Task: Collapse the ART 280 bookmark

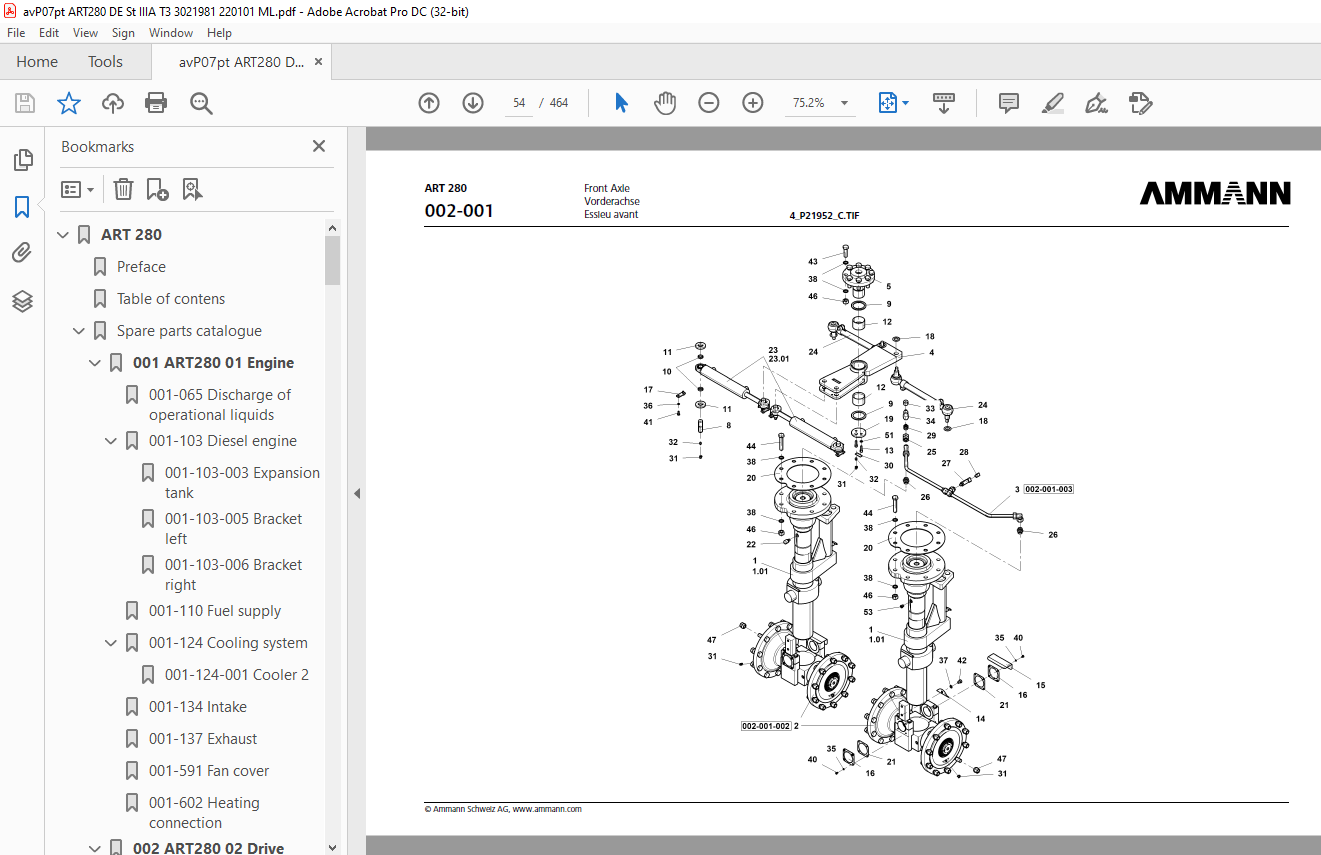Action: click(63, 235)
